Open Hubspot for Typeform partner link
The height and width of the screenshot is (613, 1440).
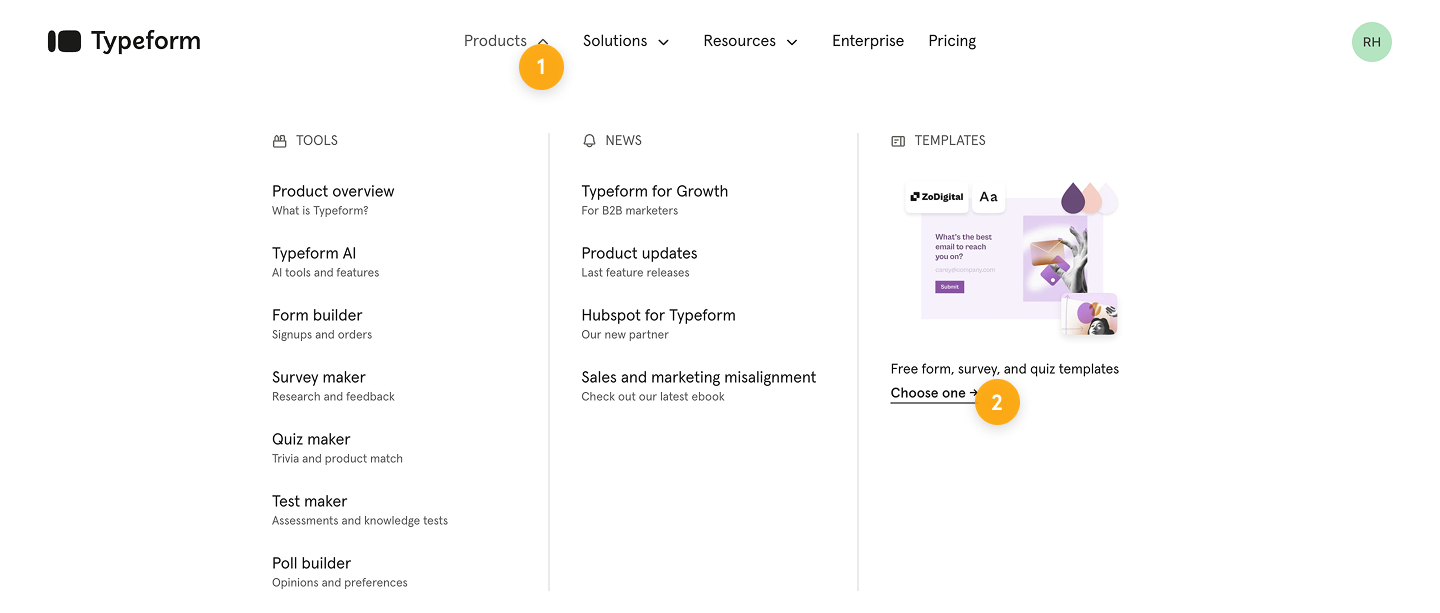pos(658,316)
